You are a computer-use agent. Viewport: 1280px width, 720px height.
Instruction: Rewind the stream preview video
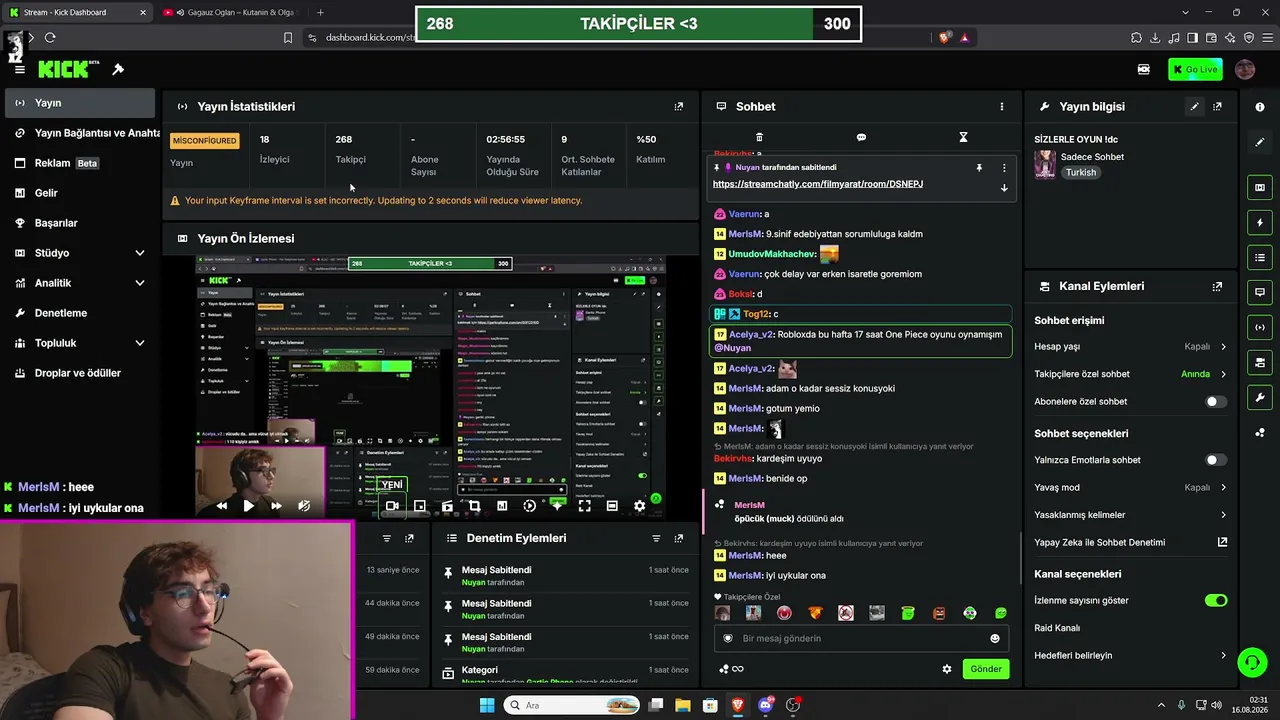pyautogui.click(x=221, y=506)
